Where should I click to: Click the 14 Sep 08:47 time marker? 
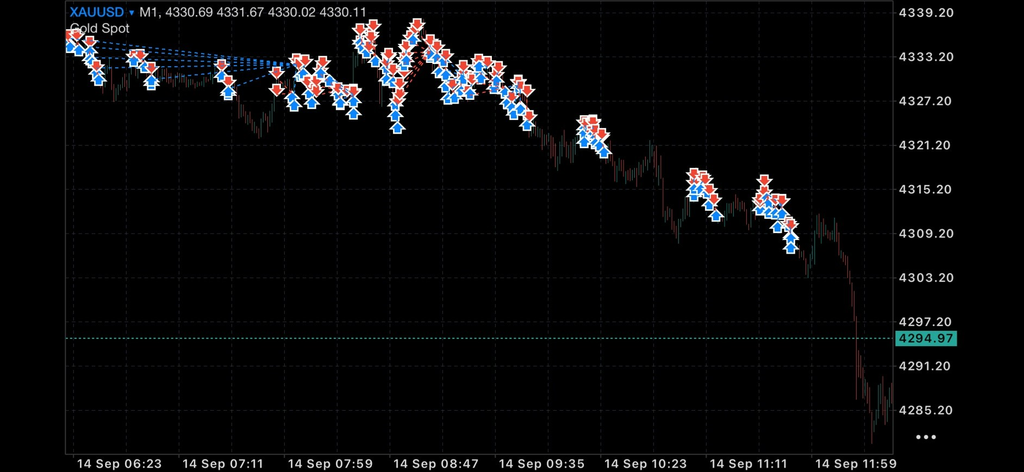click(436, 464)
